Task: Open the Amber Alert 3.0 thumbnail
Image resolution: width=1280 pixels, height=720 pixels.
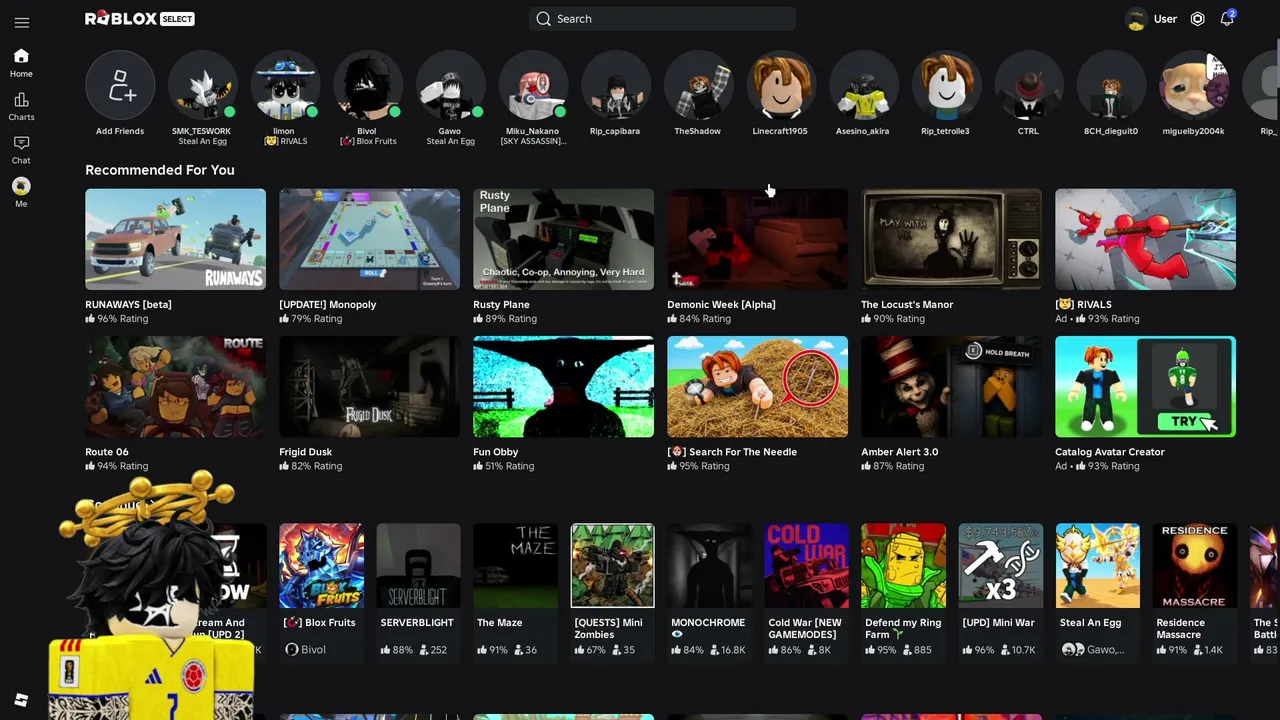Action: click(x=951, y=387)
